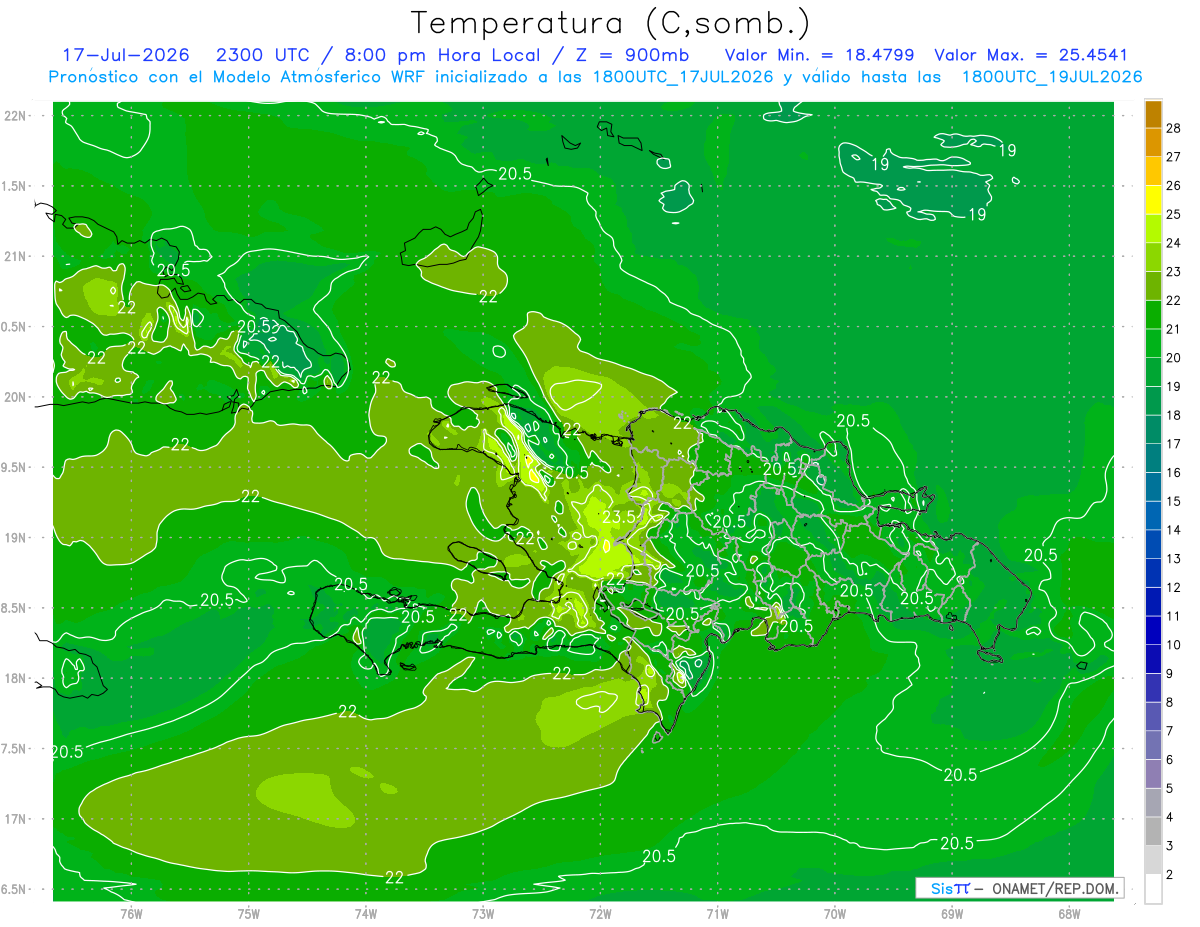Click the legend value '19'
The width and height of the screenshot is (1200, 927).
pos(1173,386)
